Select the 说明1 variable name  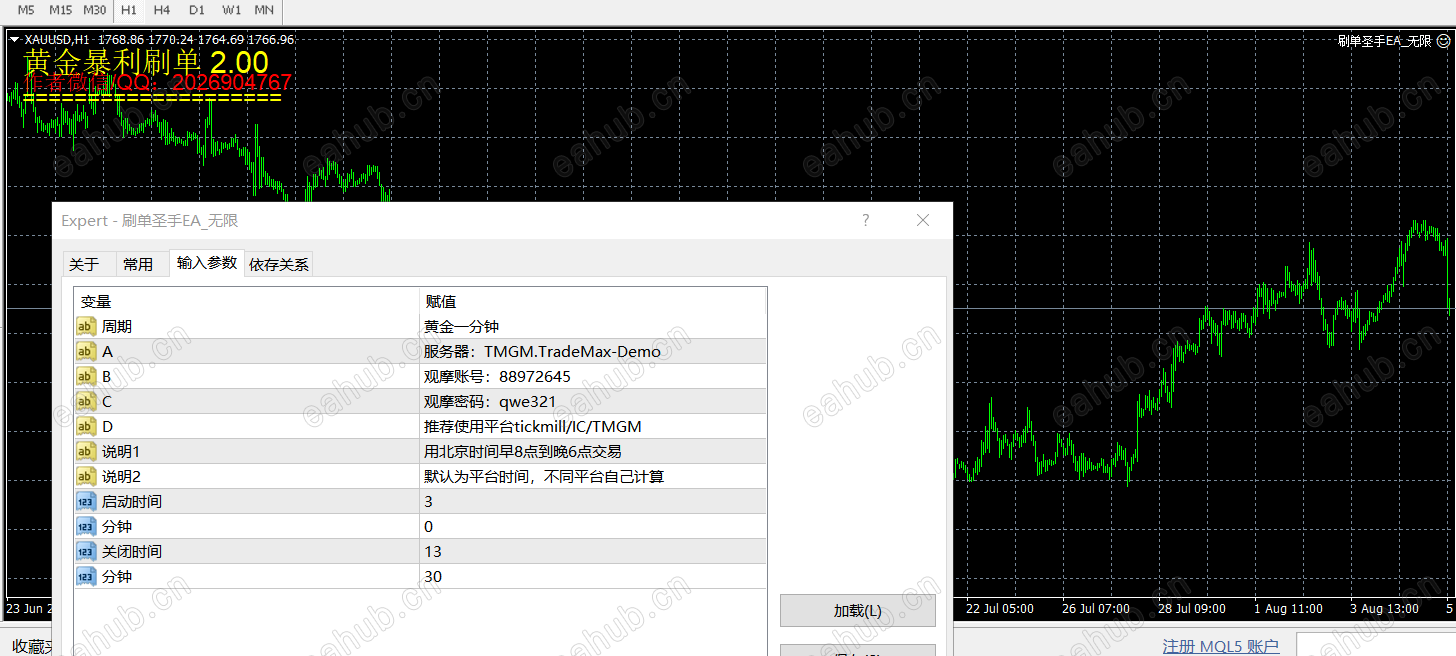(x=121, y=451)
